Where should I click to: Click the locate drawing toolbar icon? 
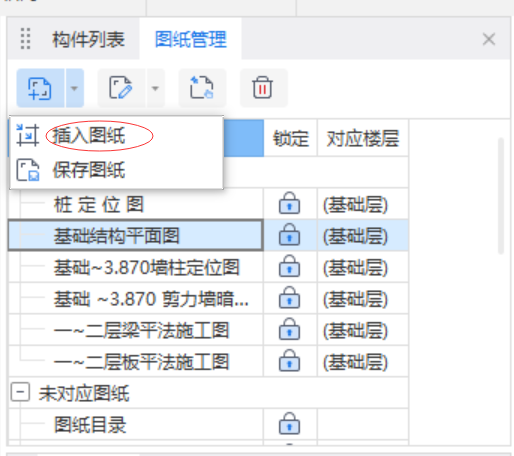click(x=202, y=88)
